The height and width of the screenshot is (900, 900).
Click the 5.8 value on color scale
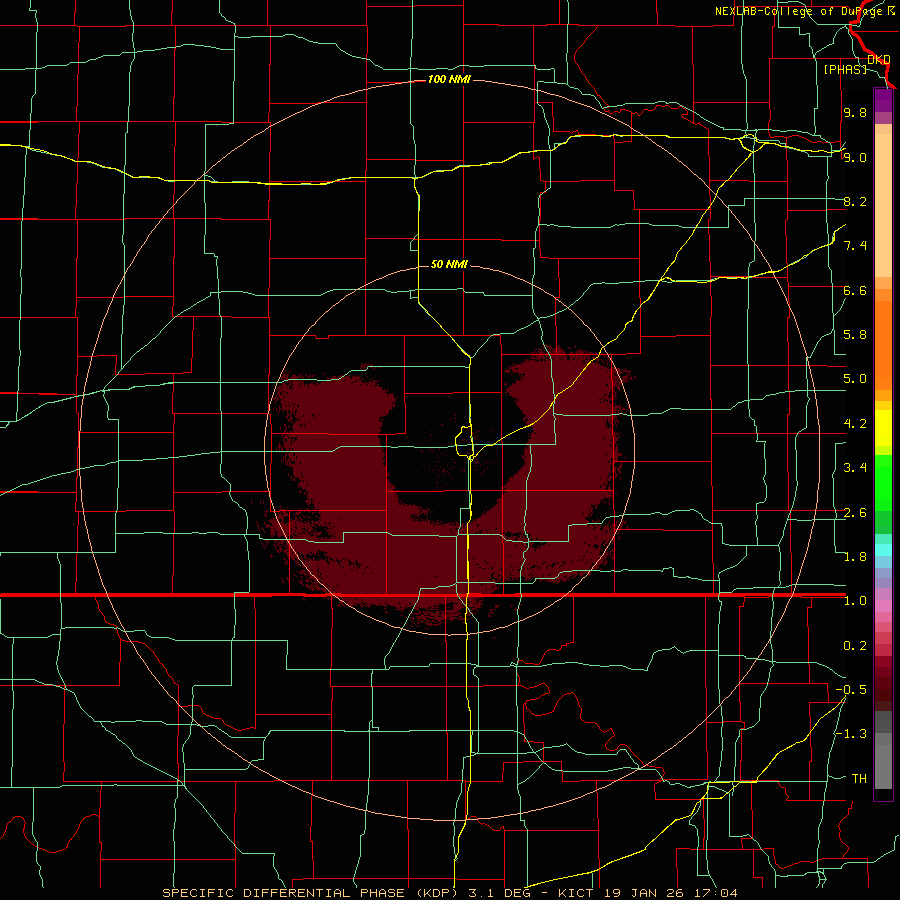pos(855,335)
